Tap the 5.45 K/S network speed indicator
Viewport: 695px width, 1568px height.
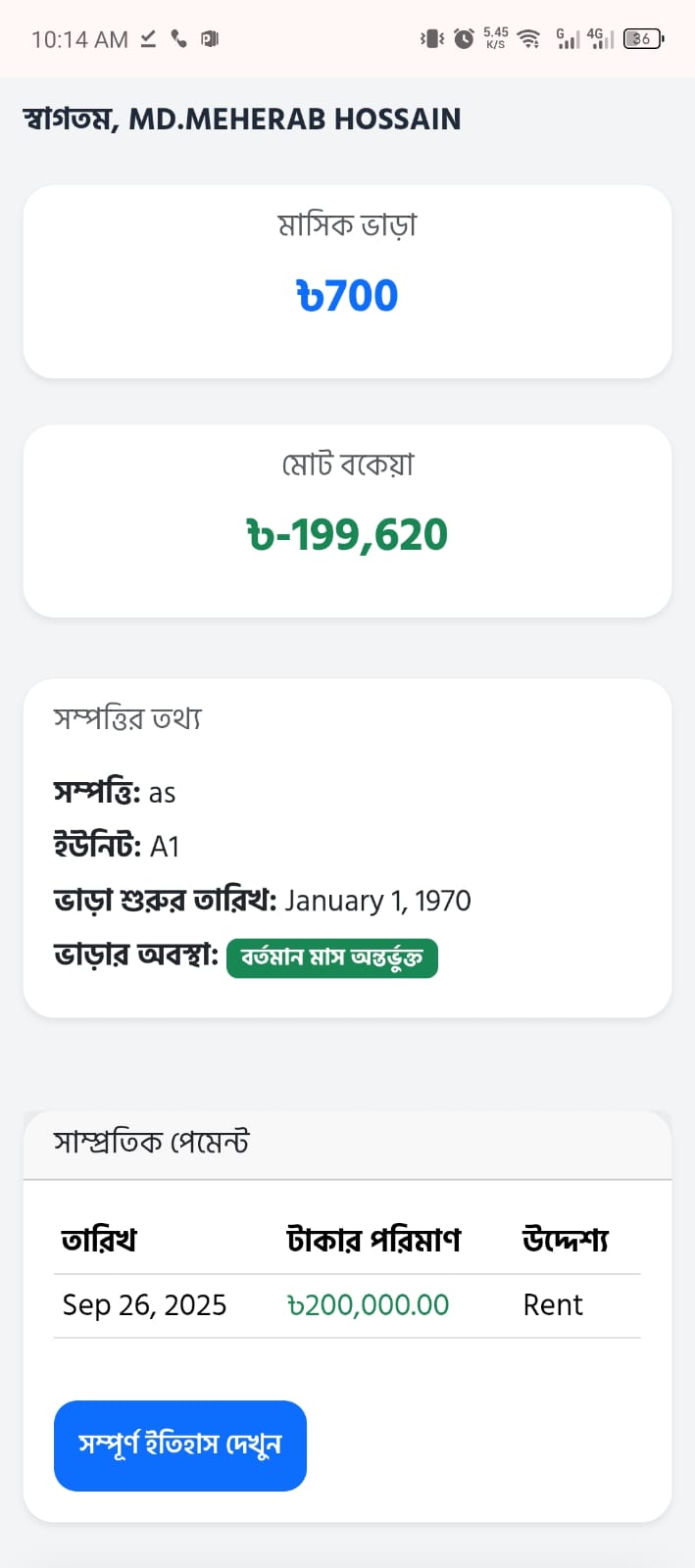click(x=496, y=38)
